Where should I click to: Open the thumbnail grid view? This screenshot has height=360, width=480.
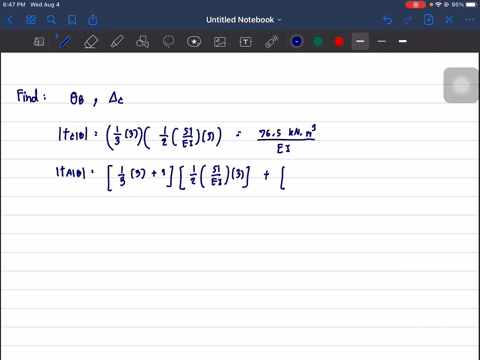[x=31, y=20]
